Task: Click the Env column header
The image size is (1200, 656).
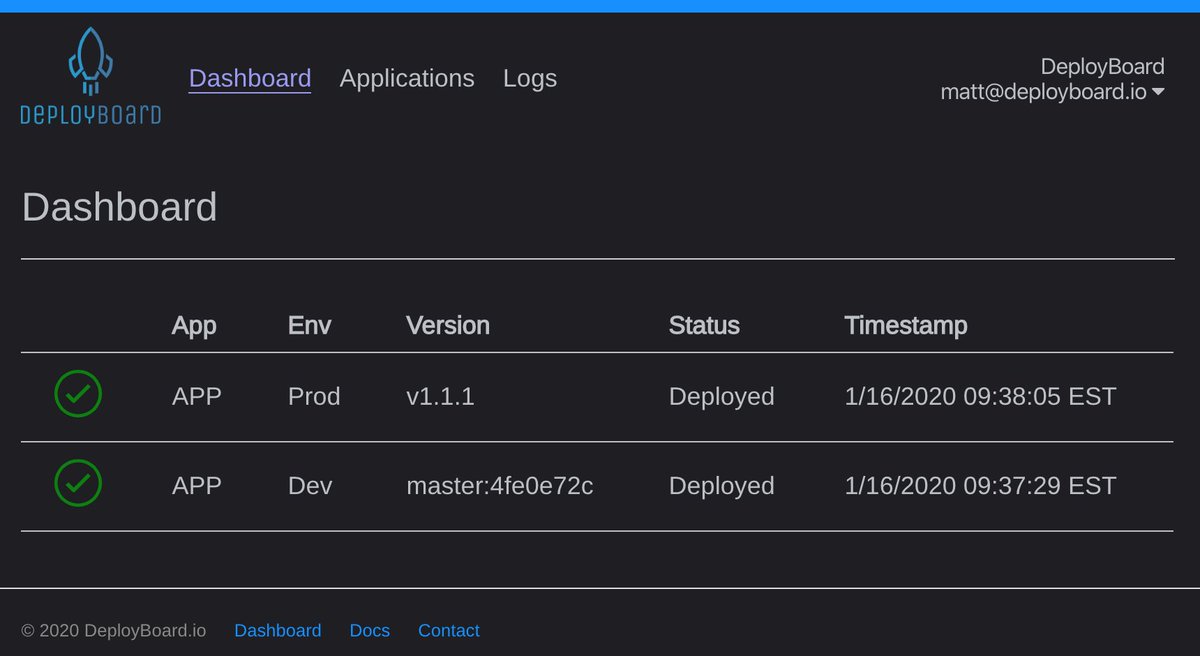Action: [x=309, y=325]
